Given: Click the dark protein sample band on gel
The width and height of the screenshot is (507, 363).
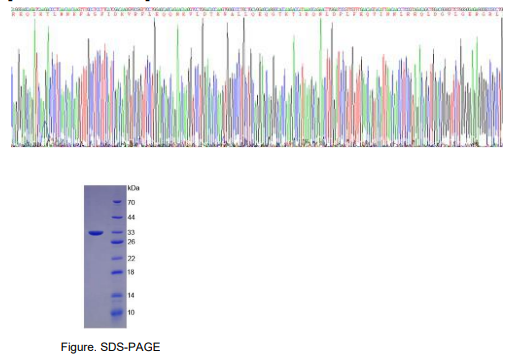Looking at the screenshot, I should pos(96,233).
